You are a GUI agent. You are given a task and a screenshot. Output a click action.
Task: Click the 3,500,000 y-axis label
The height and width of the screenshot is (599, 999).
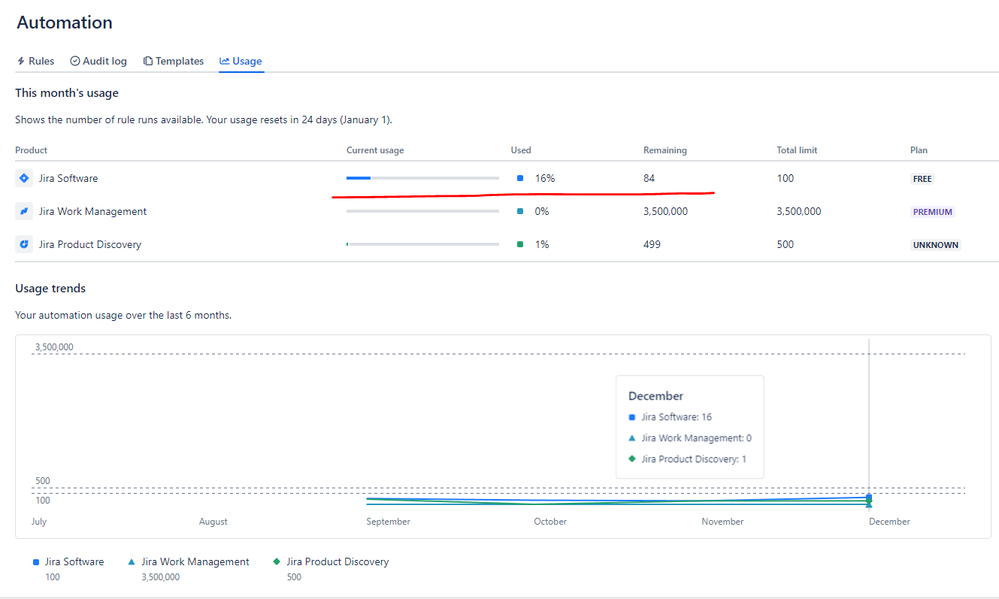(x=54, y=347)
